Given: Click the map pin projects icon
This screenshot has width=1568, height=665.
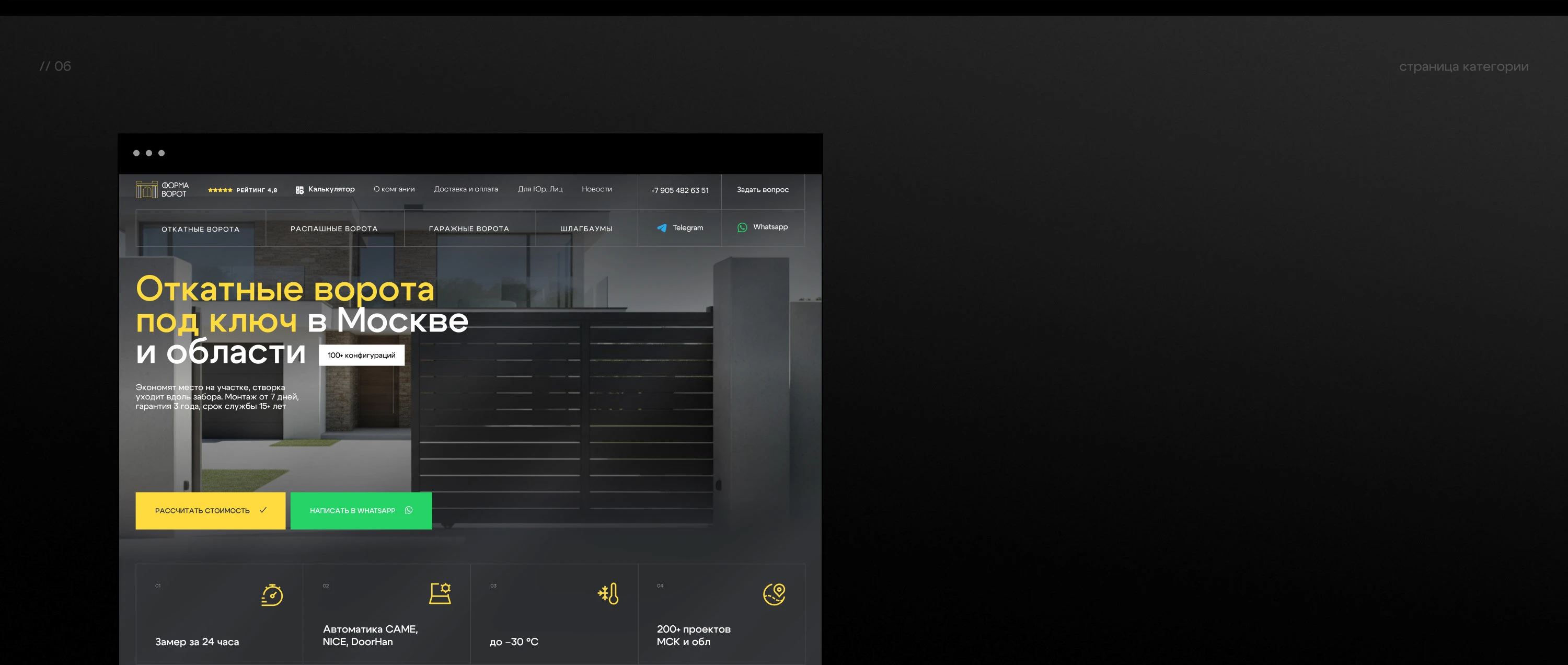Looking at the screenshot, I should (x=774, y=594).
